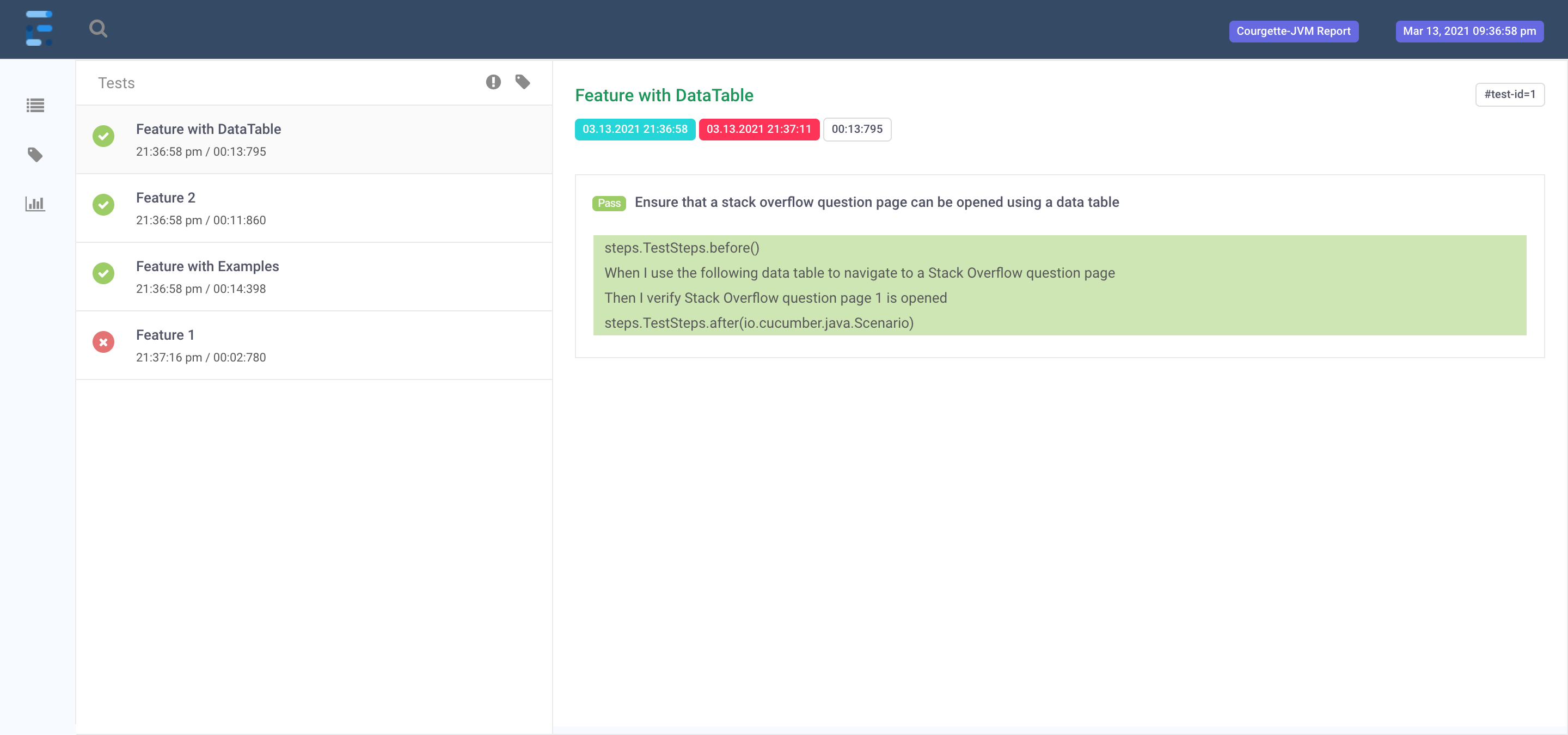Click the #test-id=1 label

point(1509,94)
